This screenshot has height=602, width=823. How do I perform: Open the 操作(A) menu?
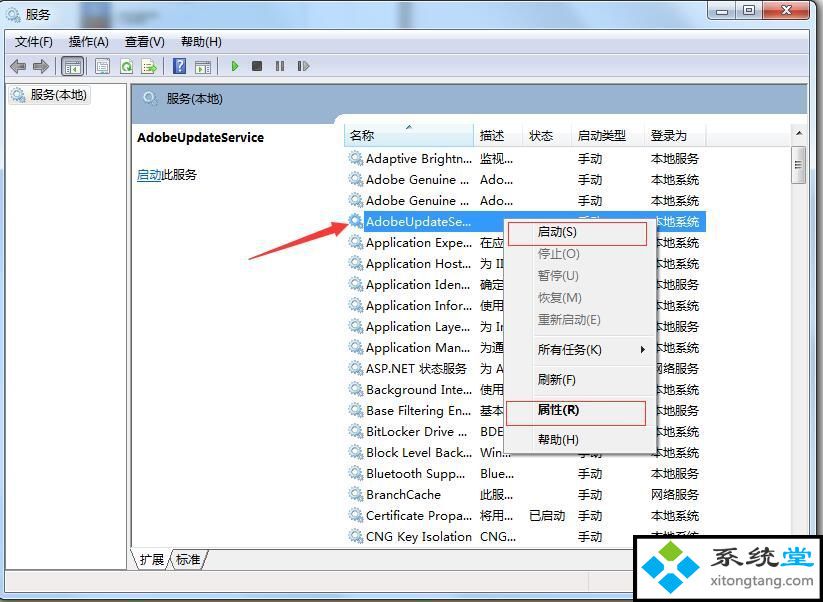tap(89, 41)
